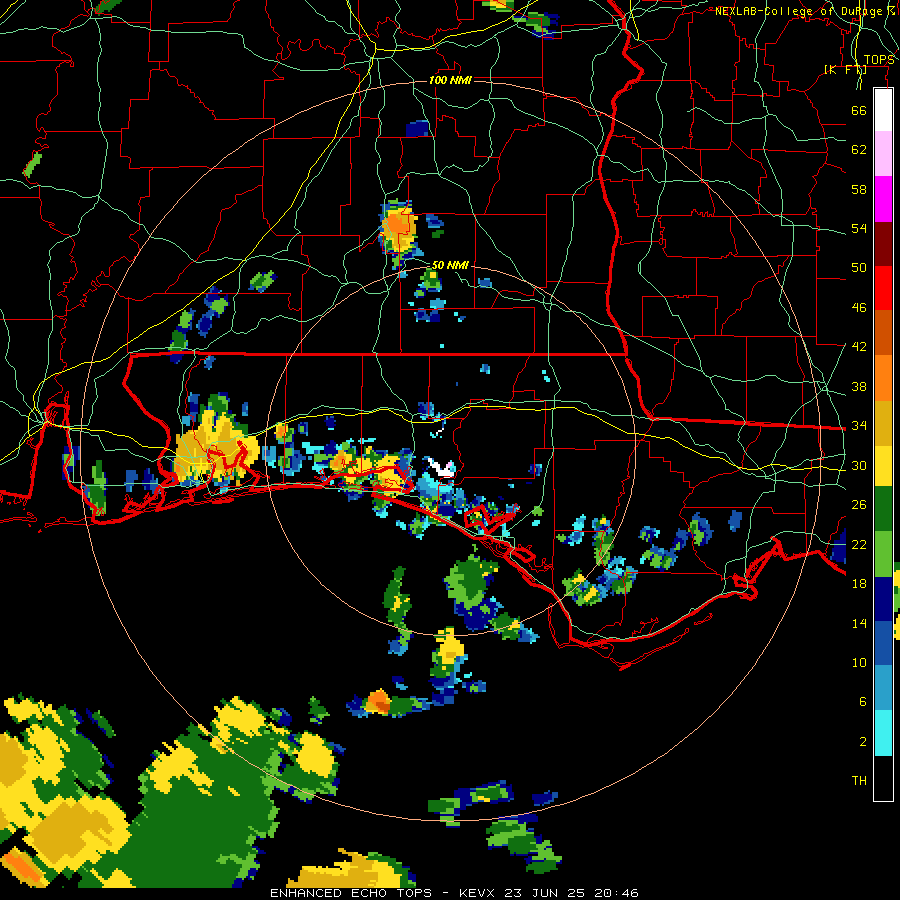This screenshot has height=900, width=900.
Task: Click the legend value '62'
Action: pos(859,150)
